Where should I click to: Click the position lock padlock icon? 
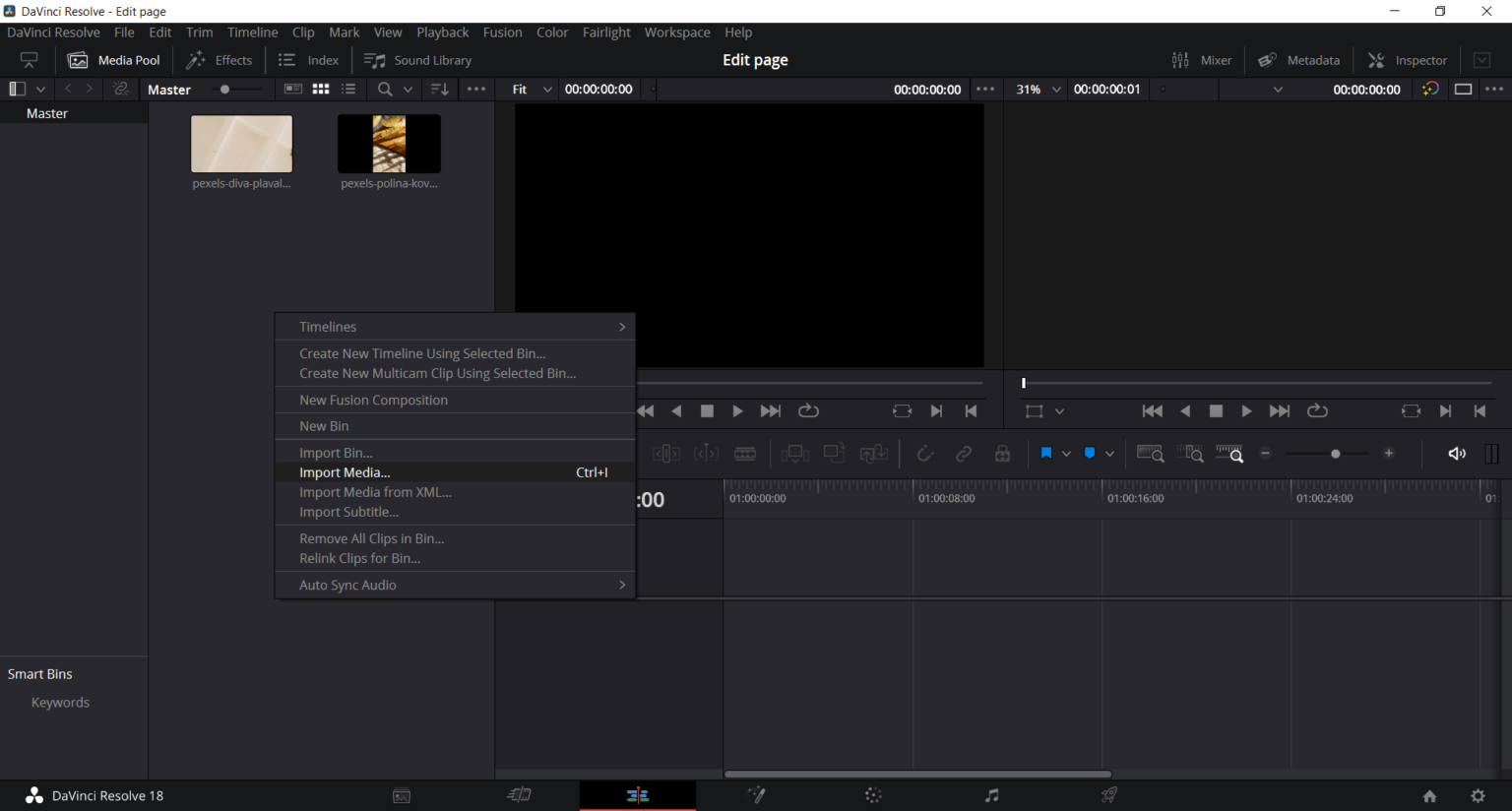1002,453
